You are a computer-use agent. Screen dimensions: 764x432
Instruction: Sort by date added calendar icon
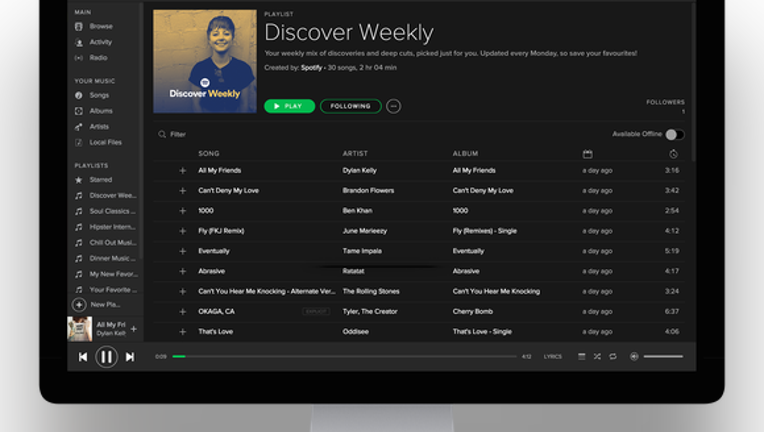click(588, 154)
